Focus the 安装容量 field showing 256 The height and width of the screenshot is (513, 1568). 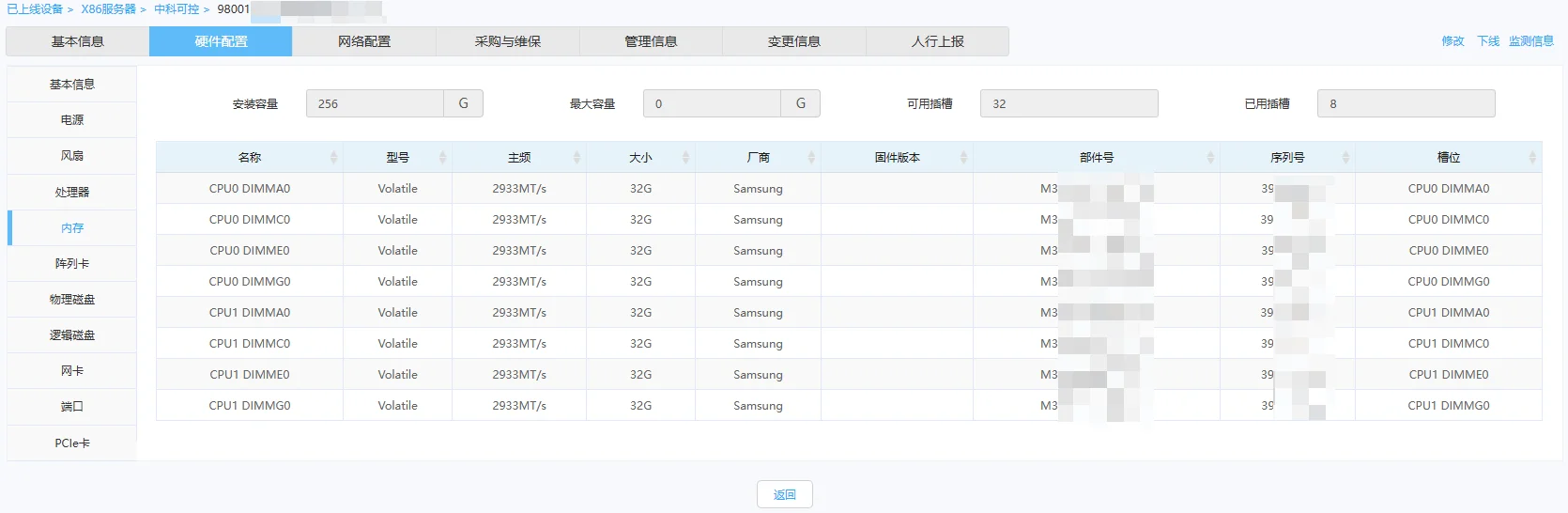375,103
